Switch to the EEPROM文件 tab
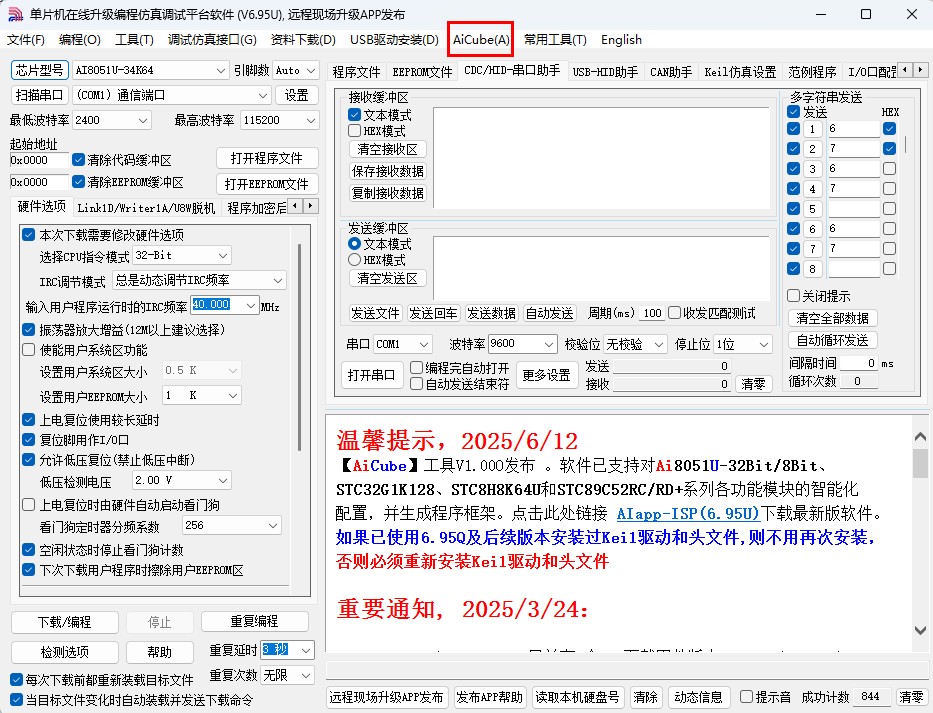The height and width of the screenshot is (713, 933). [x=422, y=72]
